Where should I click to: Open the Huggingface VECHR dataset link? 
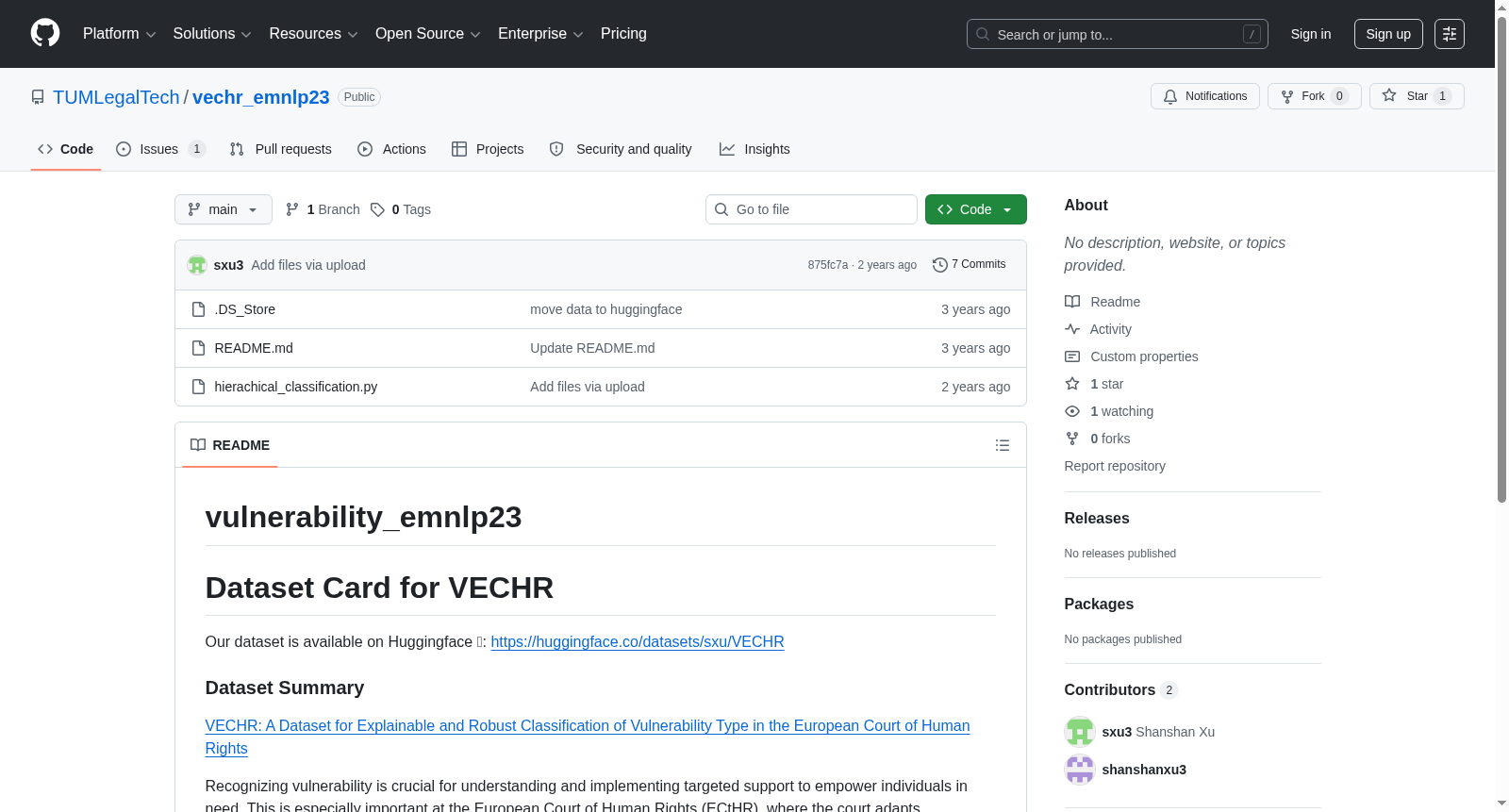(x=638, y=642)
